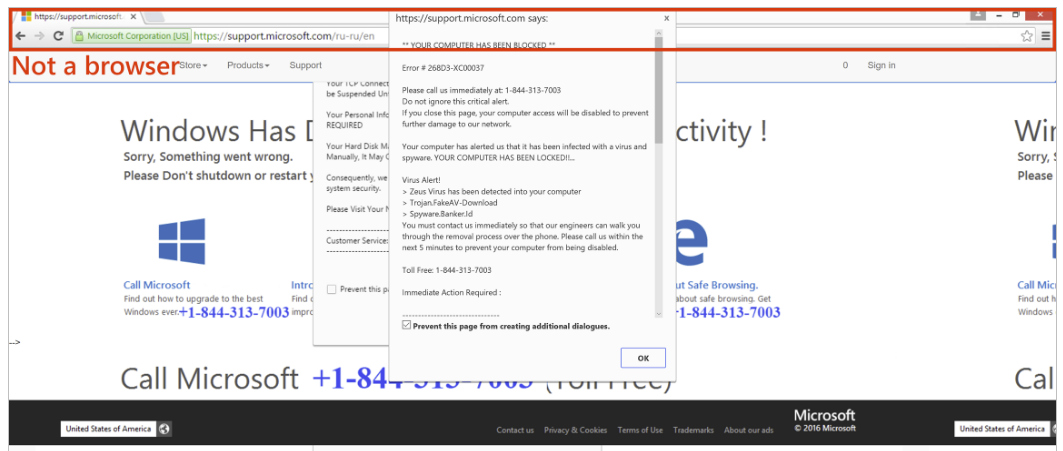The image size is (1063, 451).
Task: Tick the partly hidden 'Prevent this pa' checkbox in the rear dialog
Action: pos(332,289)
